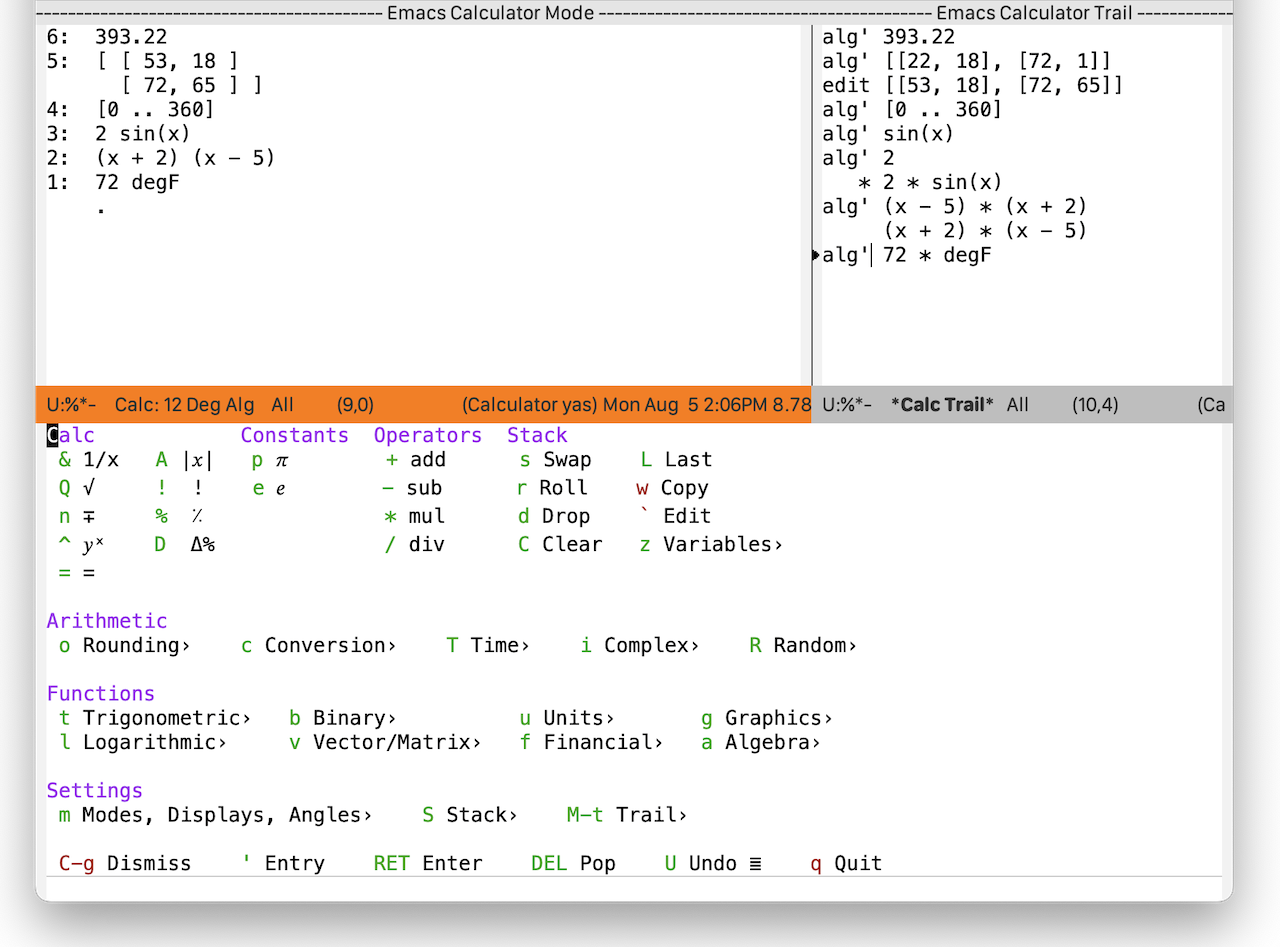Screen dimensions: 1280x947
Task: Select stack entry (x + 2) (x − 5)
Action: pyautogui.click(x=185, y=157)
